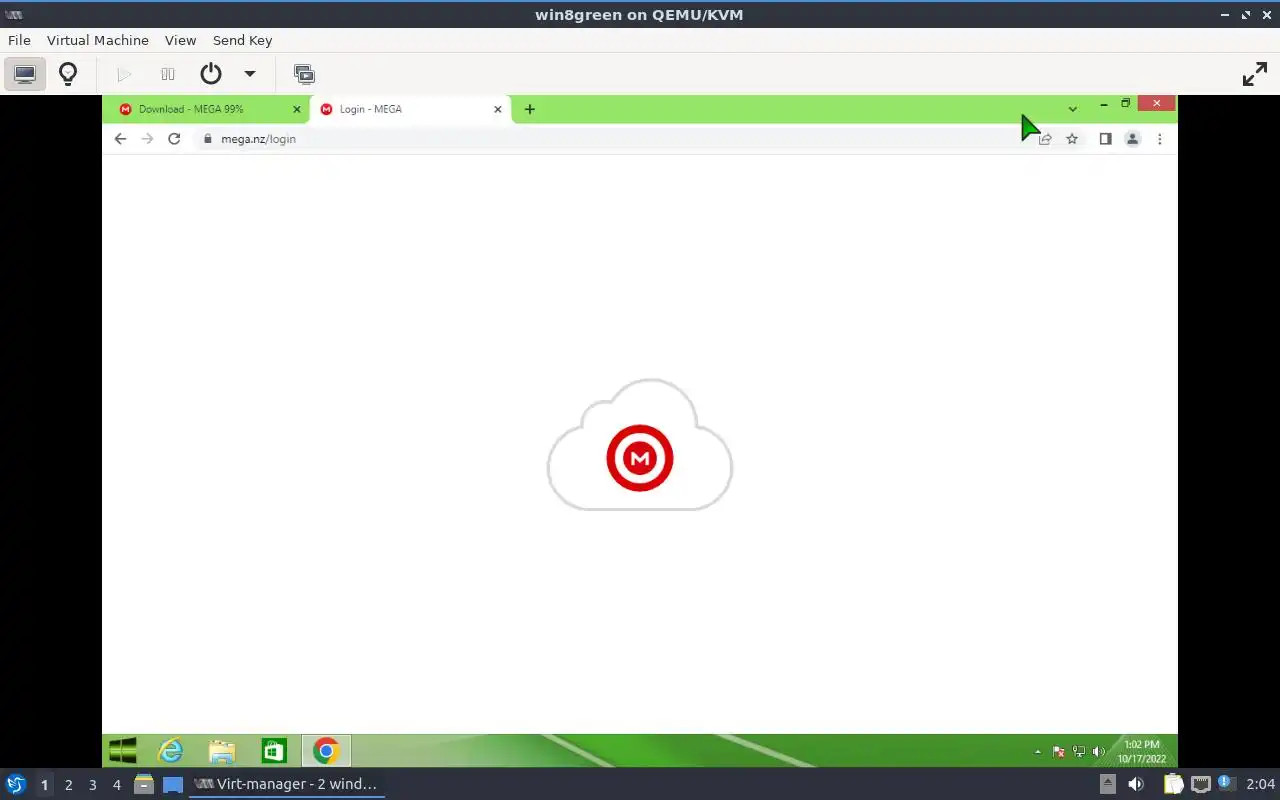Open Windows Action Center flag icon
Viewport: 1280px width, 800px height.
(1058, 751)
